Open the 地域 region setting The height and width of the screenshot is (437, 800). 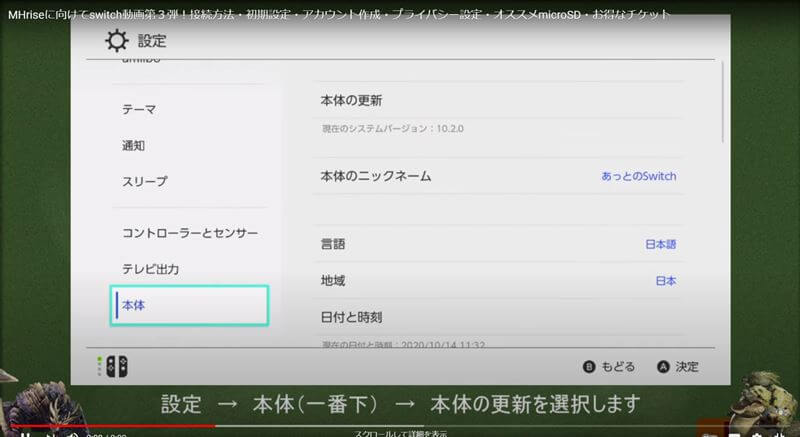coord(498,280)
